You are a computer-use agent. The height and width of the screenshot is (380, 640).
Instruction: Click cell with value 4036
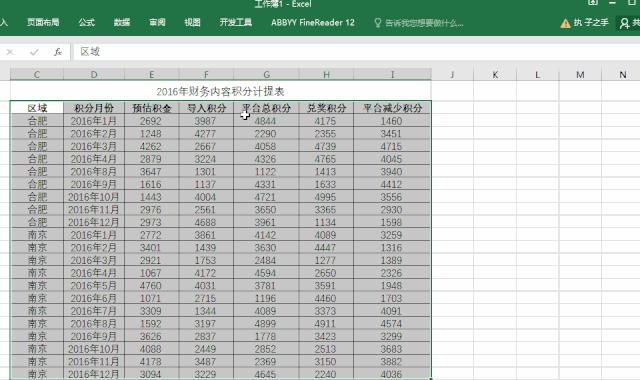point(392,374)
